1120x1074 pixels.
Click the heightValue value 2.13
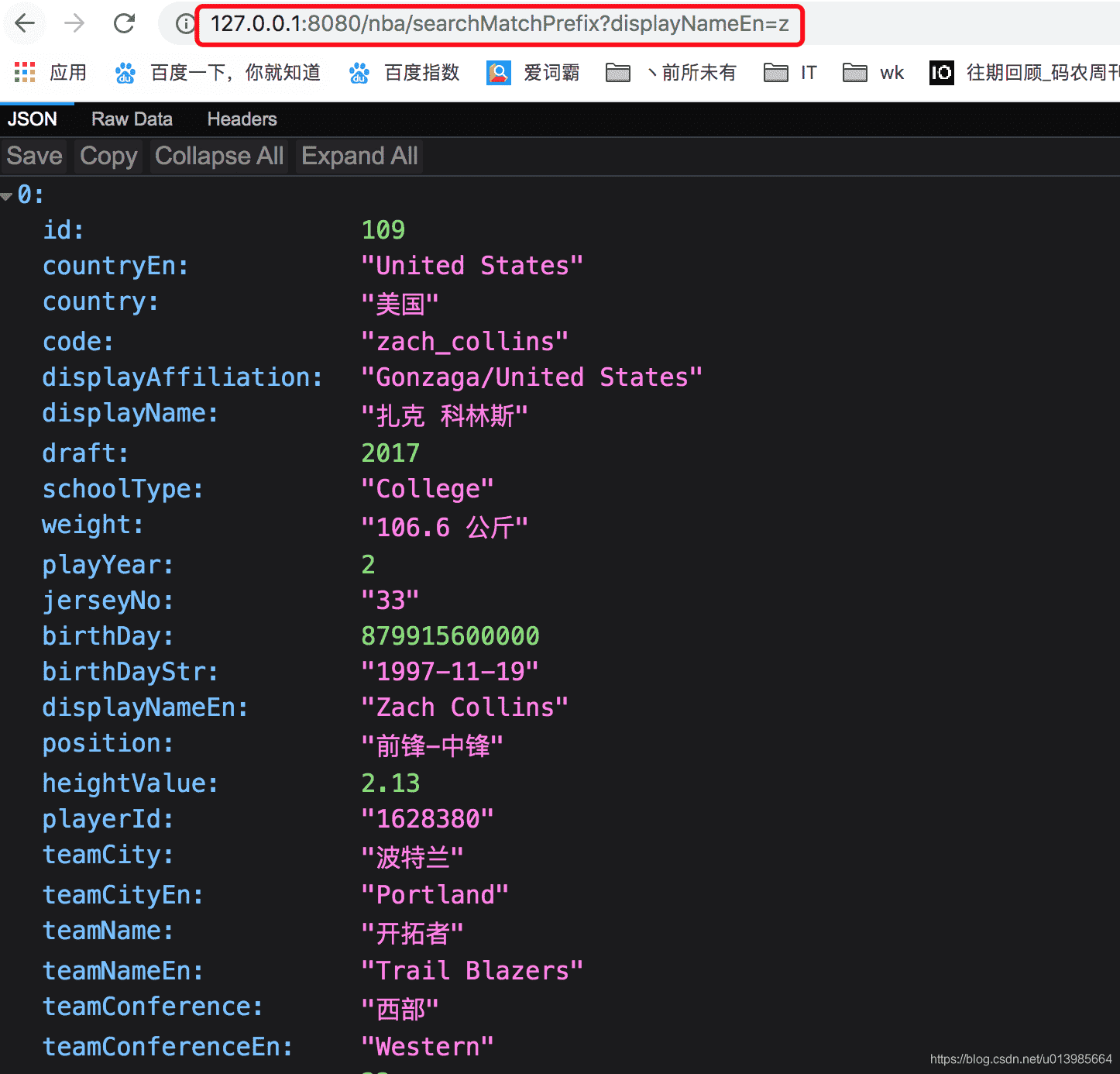pyautogui.click(x=390, y=783)
